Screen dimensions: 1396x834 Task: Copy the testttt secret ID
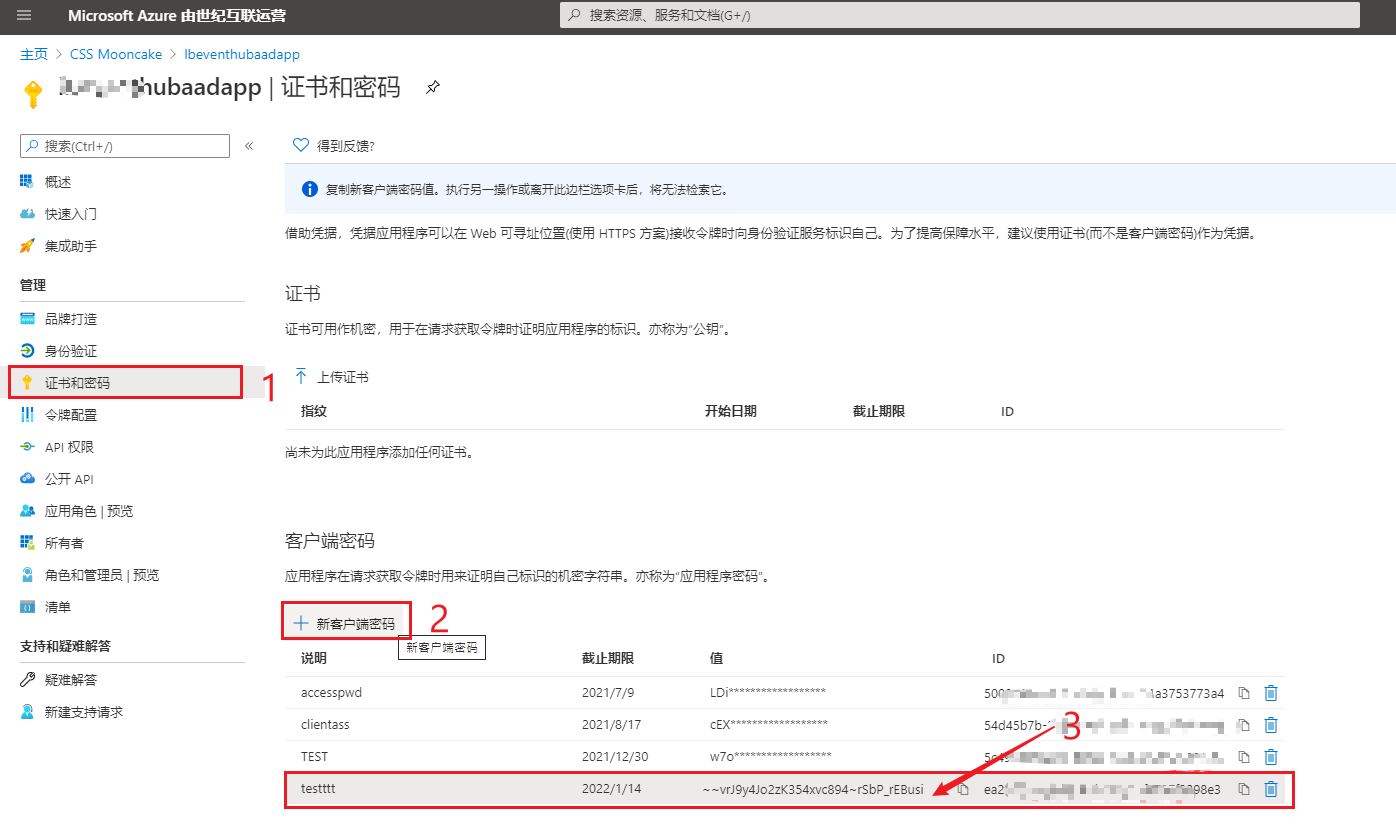(1244, 789)
